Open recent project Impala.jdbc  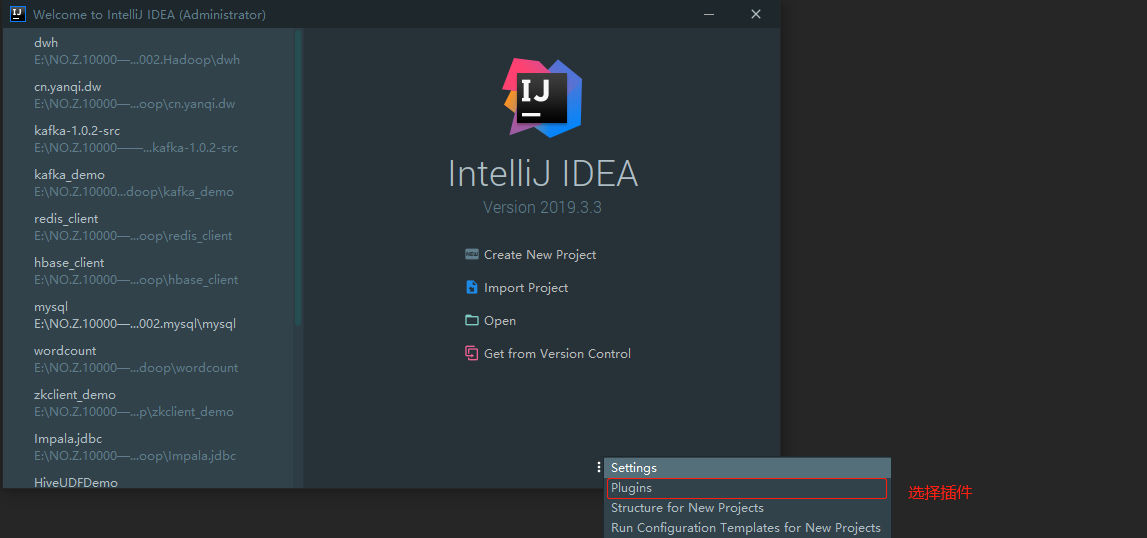(x=149, y=447)
